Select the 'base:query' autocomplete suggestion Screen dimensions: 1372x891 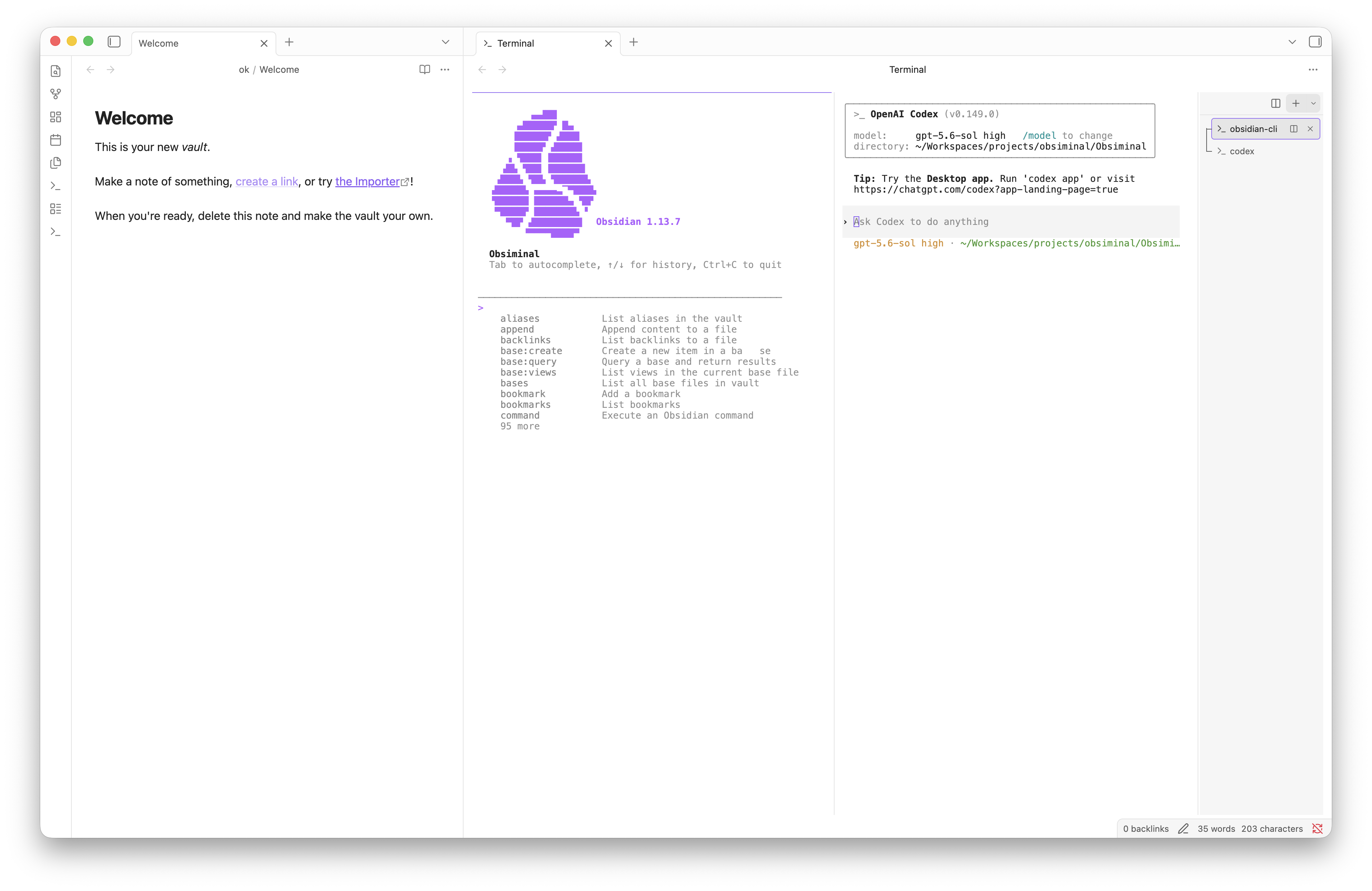638,362
